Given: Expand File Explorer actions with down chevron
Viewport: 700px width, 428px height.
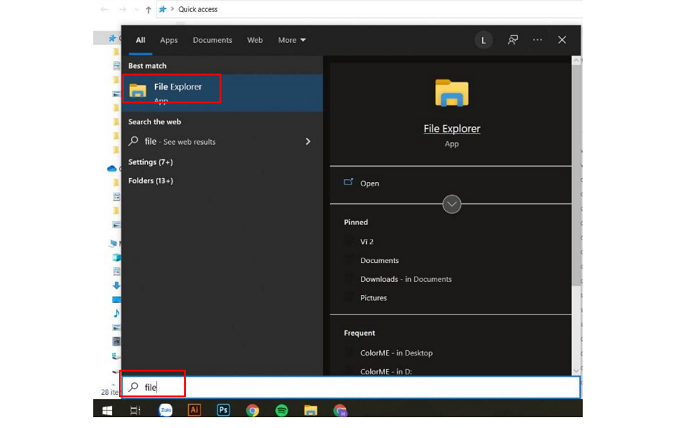Looking at the screenshot, I should 452,204.
